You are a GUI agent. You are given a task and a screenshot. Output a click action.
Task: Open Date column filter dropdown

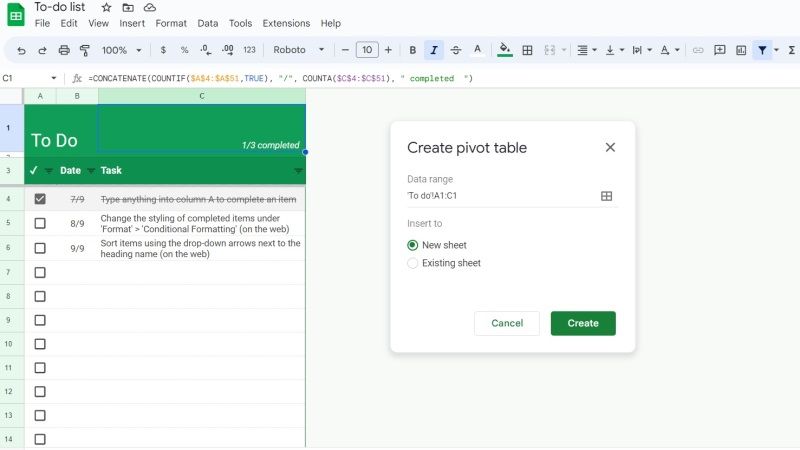pos(91,170)
